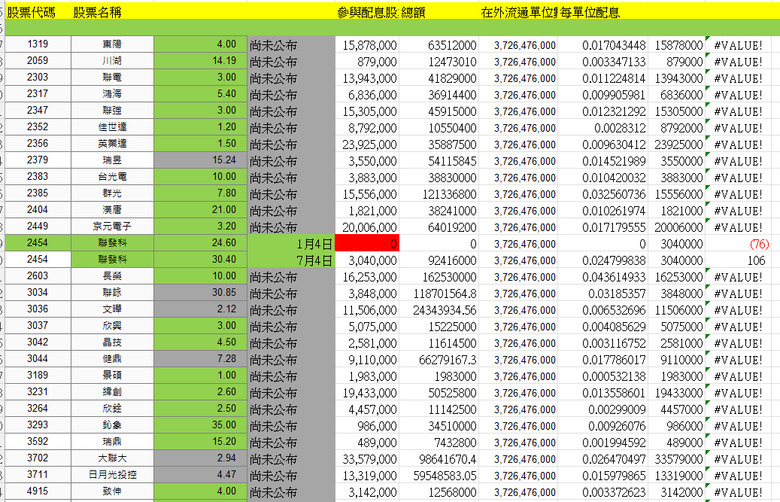This screenshot has height=502, width=780.
Task: Select the 121336800 total cell
Action: tap(439, 194)
